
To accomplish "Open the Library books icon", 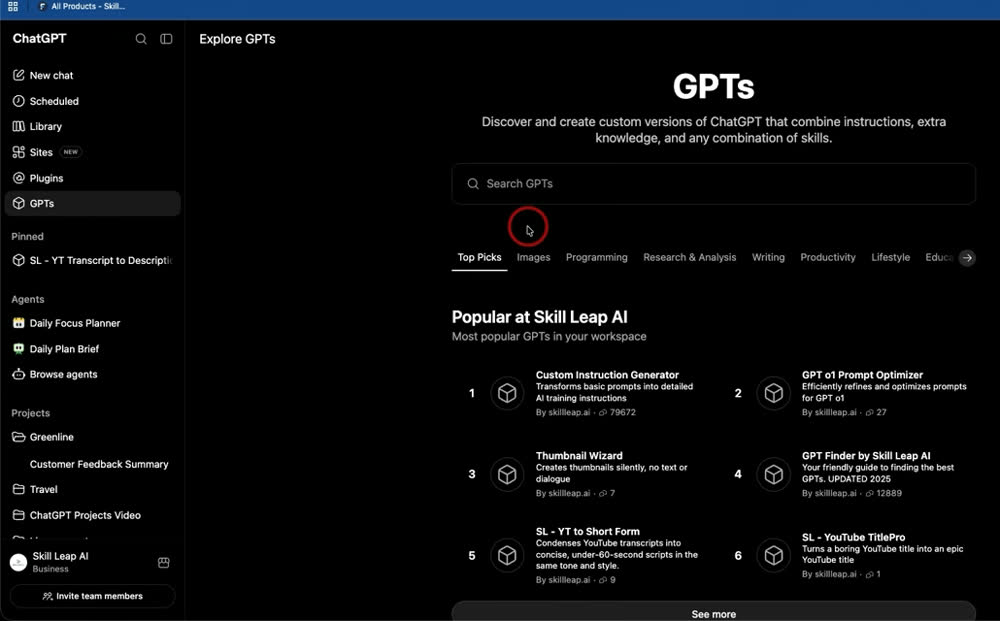I will coord(18,126).
